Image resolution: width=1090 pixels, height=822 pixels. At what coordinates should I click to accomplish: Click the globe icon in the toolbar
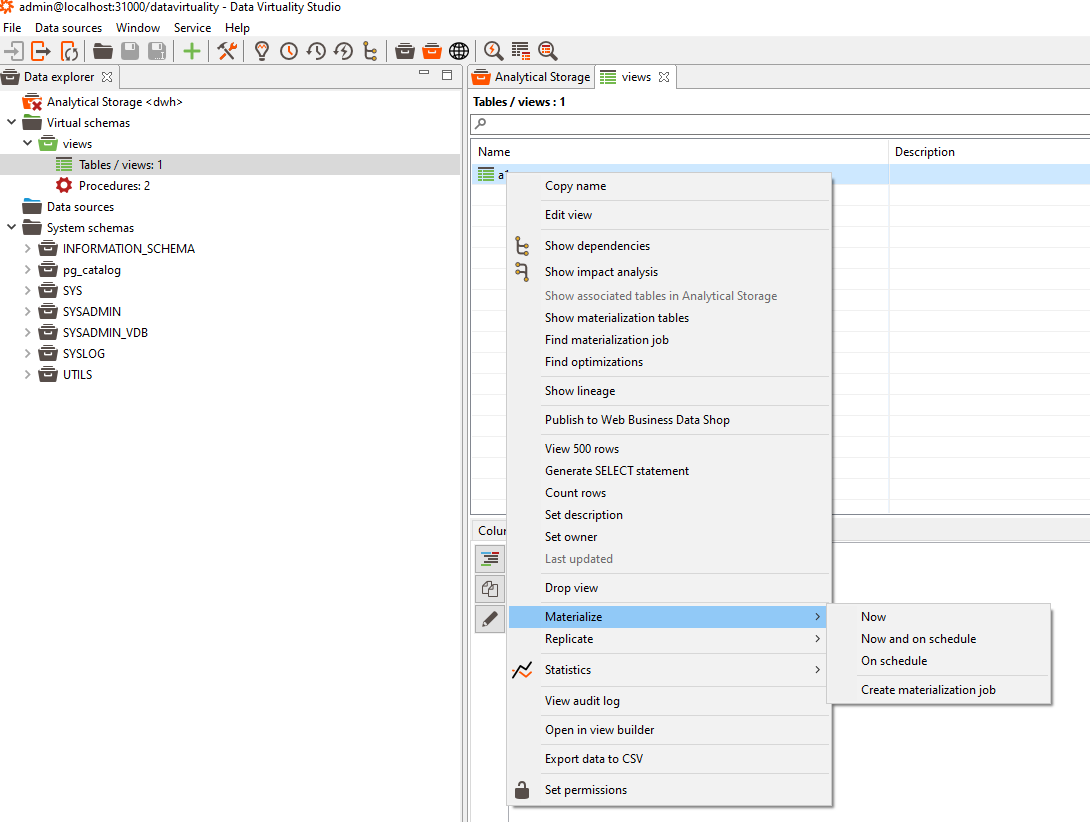pos(459,51)
